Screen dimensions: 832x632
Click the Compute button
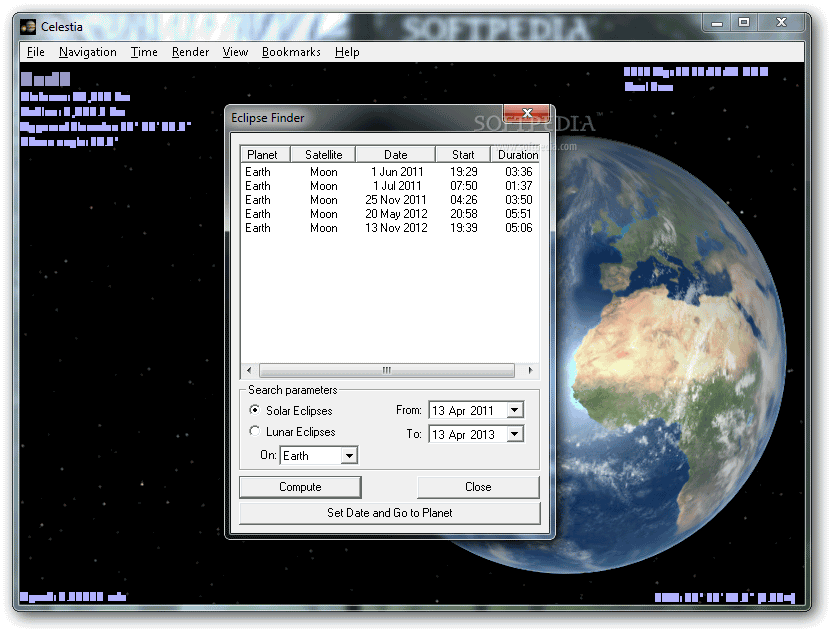[x=300, y=487]
